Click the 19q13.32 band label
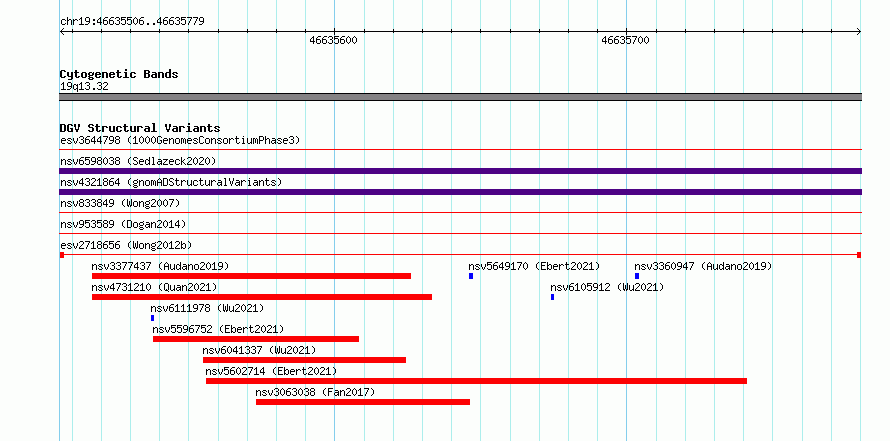This screenshot has height=441, width=890. tap(84, 87)
